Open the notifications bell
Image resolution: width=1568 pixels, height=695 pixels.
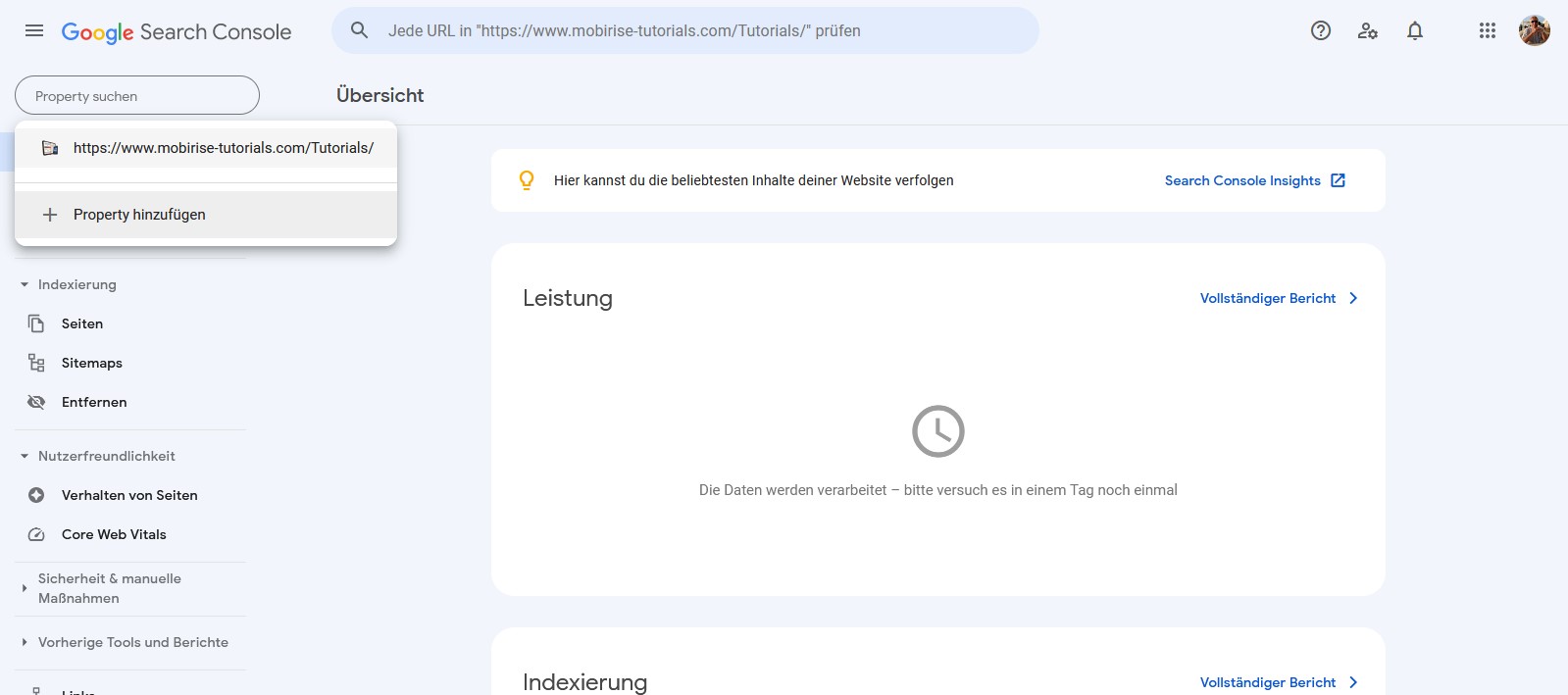[1415, 30]
